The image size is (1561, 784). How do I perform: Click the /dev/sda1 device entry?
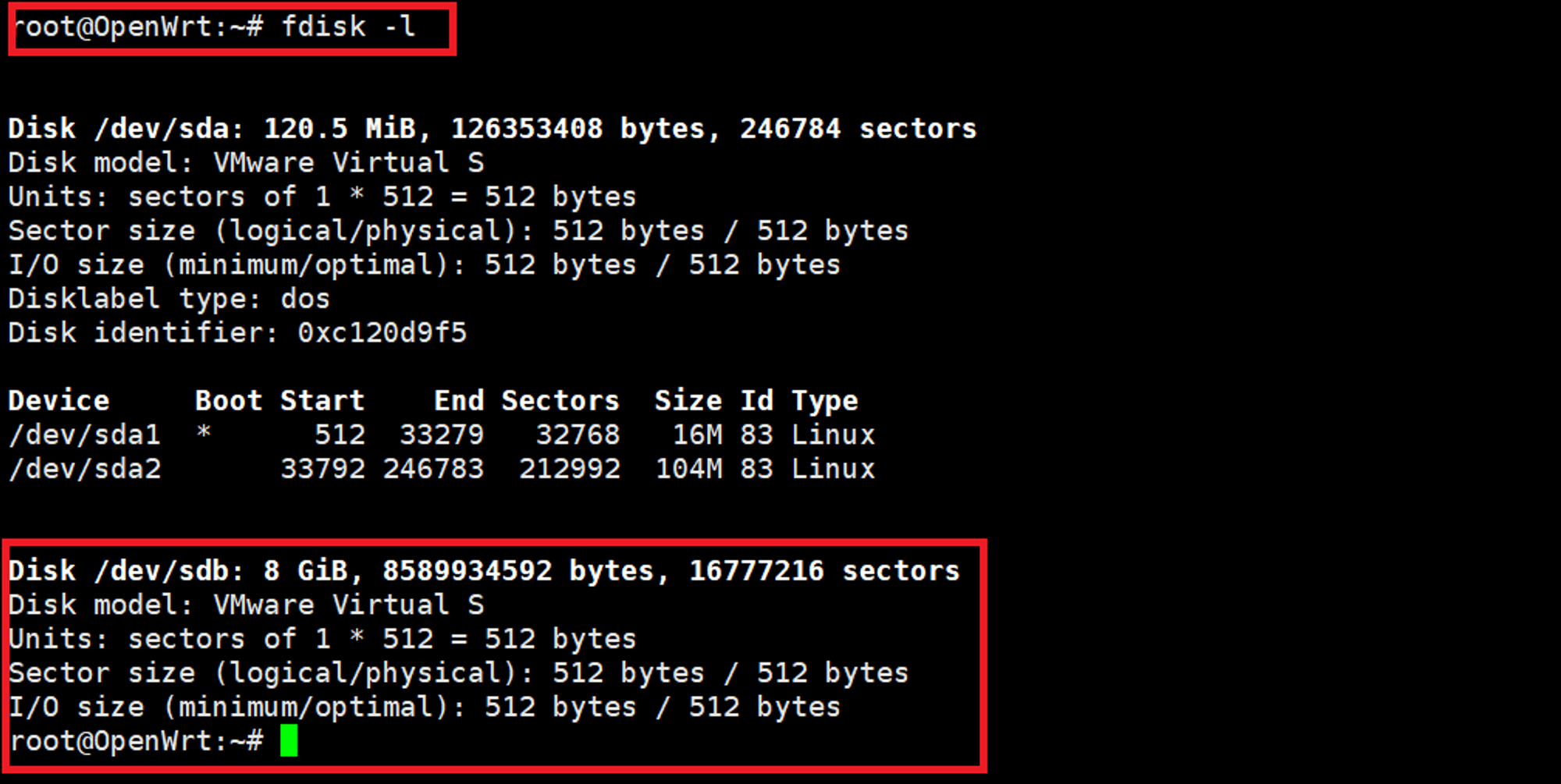click(x=84, y=435)
